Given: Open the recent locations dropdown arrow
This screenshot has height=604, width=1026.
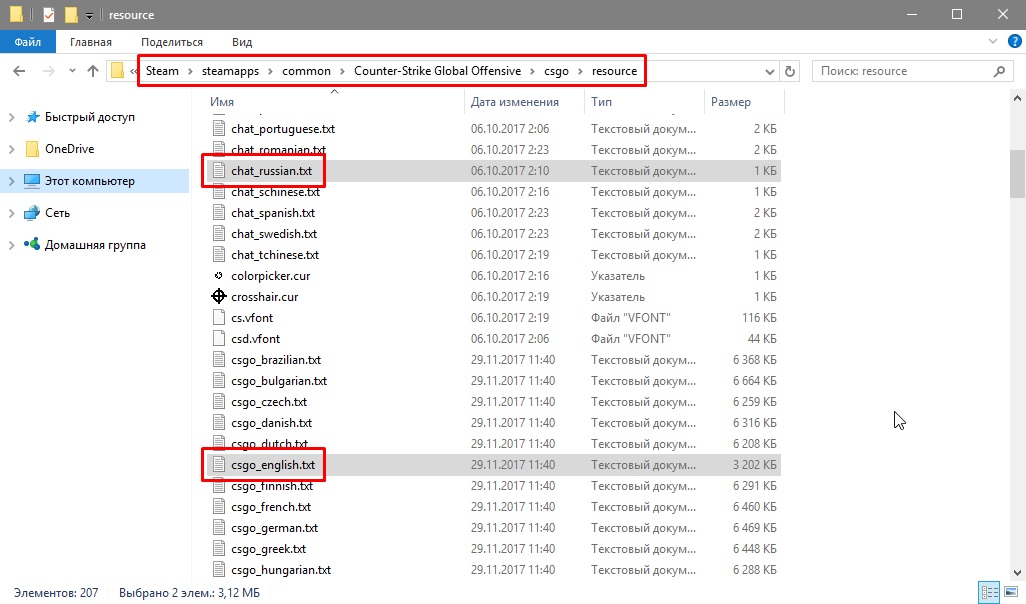Looking at the screenshot, I should tap(72, 71).
